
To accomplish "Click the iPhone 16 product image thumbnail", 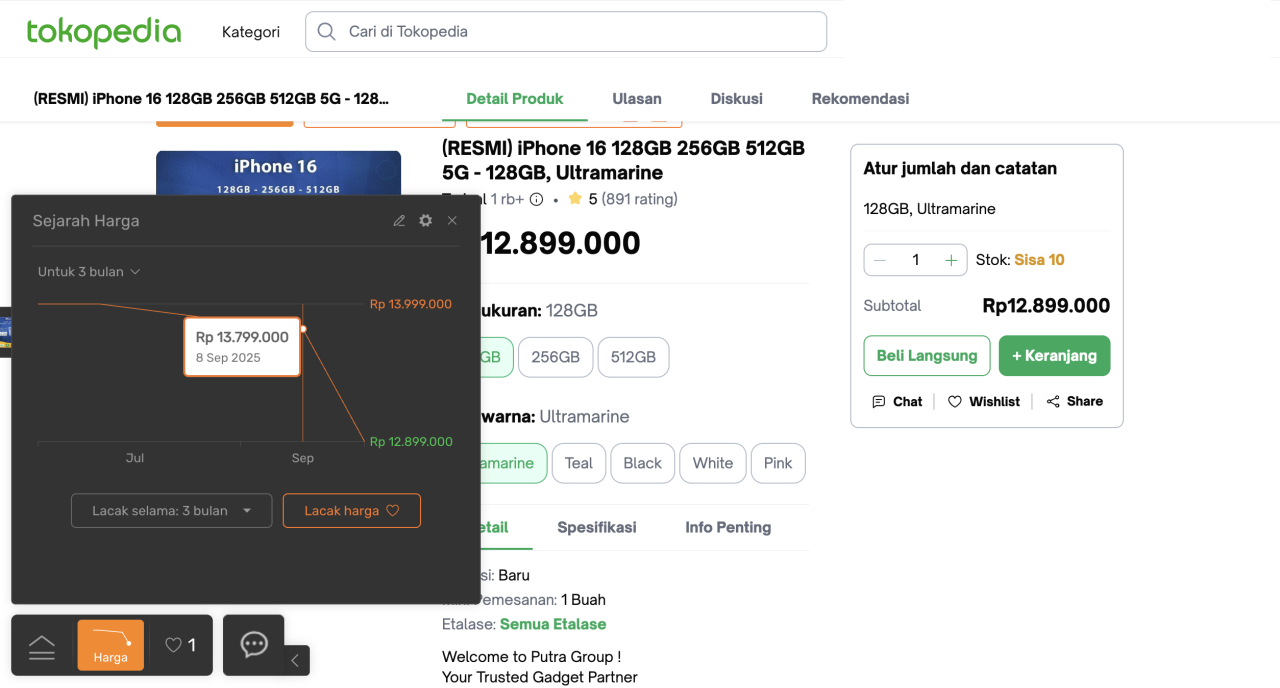I will pos(278,173).
